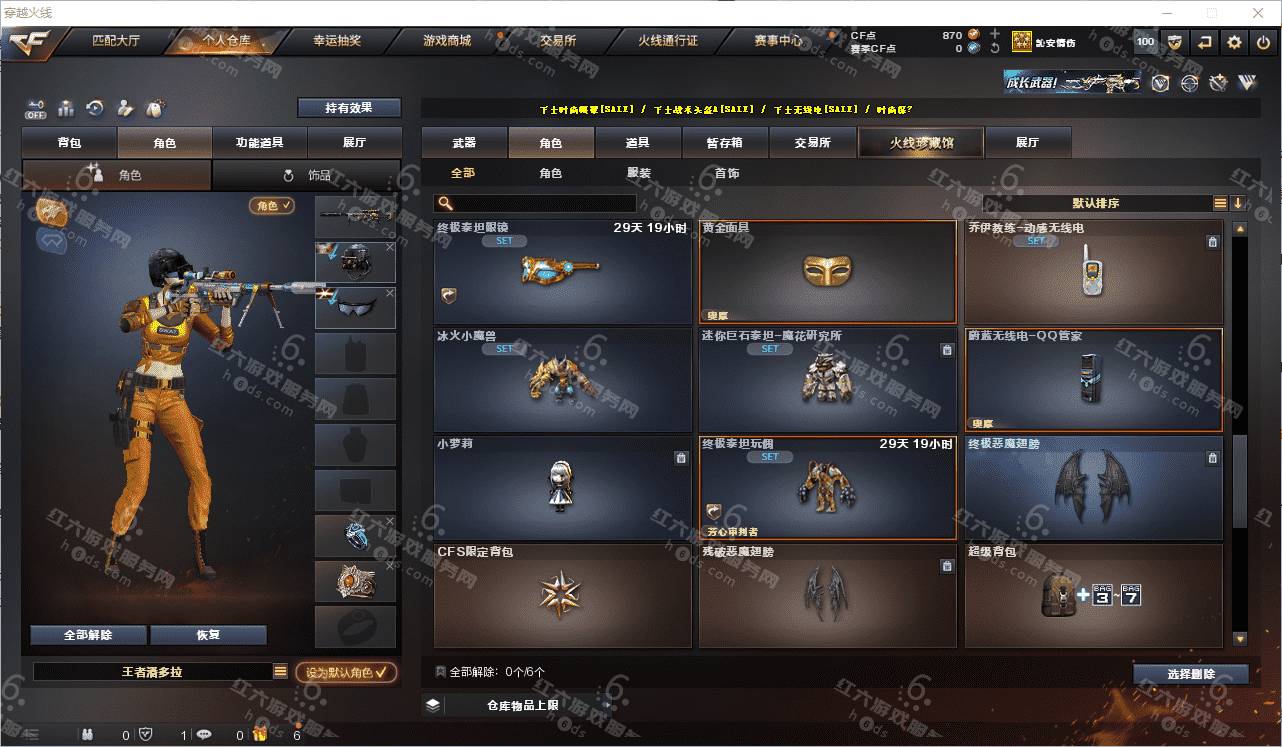1282x747 pixels.
Task: Click the trash icon on 小萝莉 item
Action: pos(681,458)
